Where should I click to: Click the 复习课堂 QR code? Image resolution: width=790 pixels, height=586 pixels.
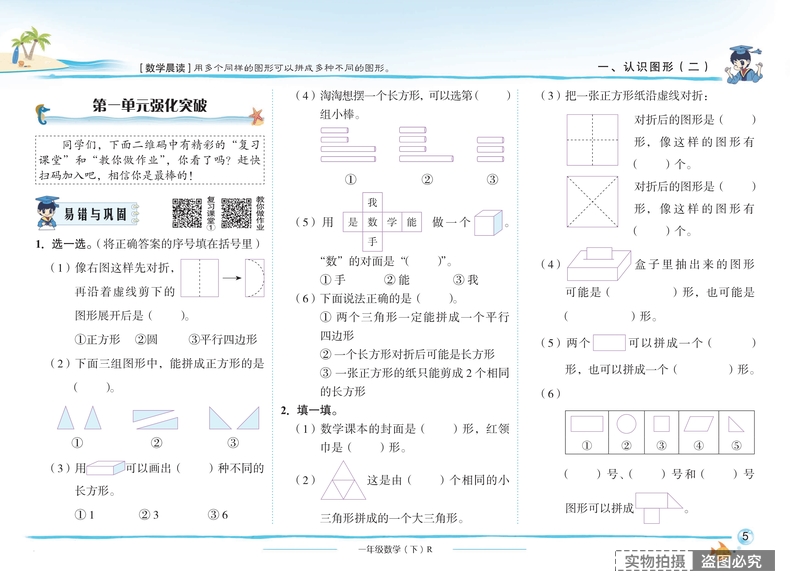(187, 213)
